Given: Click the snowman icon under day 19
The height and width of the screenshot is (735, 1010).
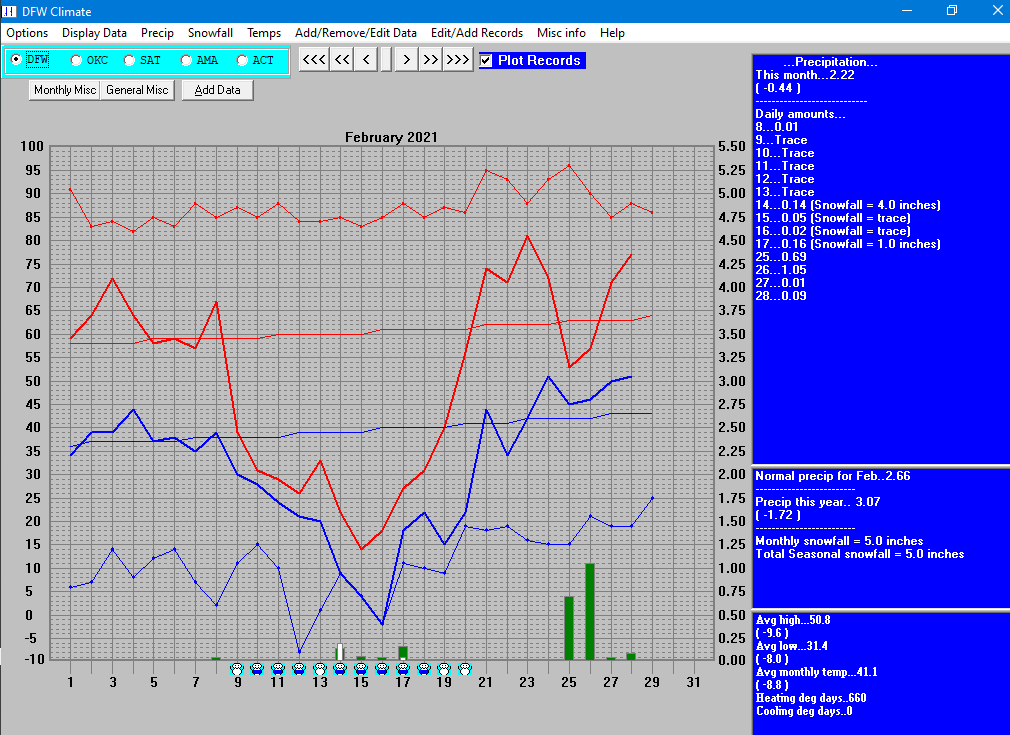Looking at the screenshot, I should tap(444, 669).
